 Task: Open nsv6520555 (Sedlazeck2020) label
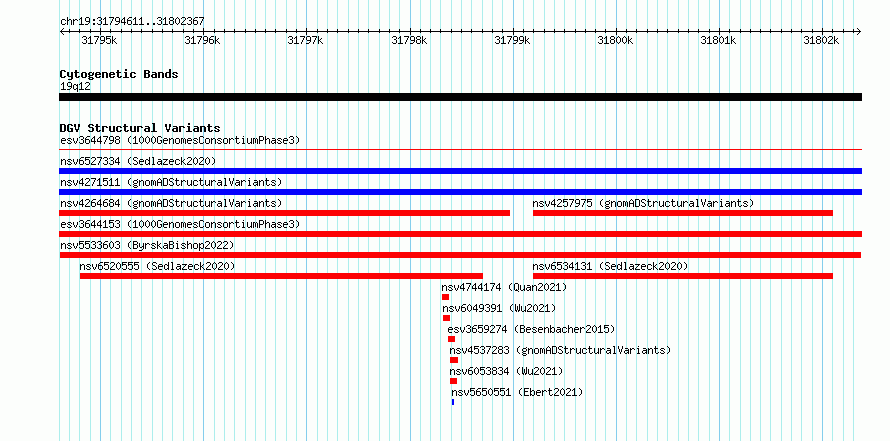(157, 266)
